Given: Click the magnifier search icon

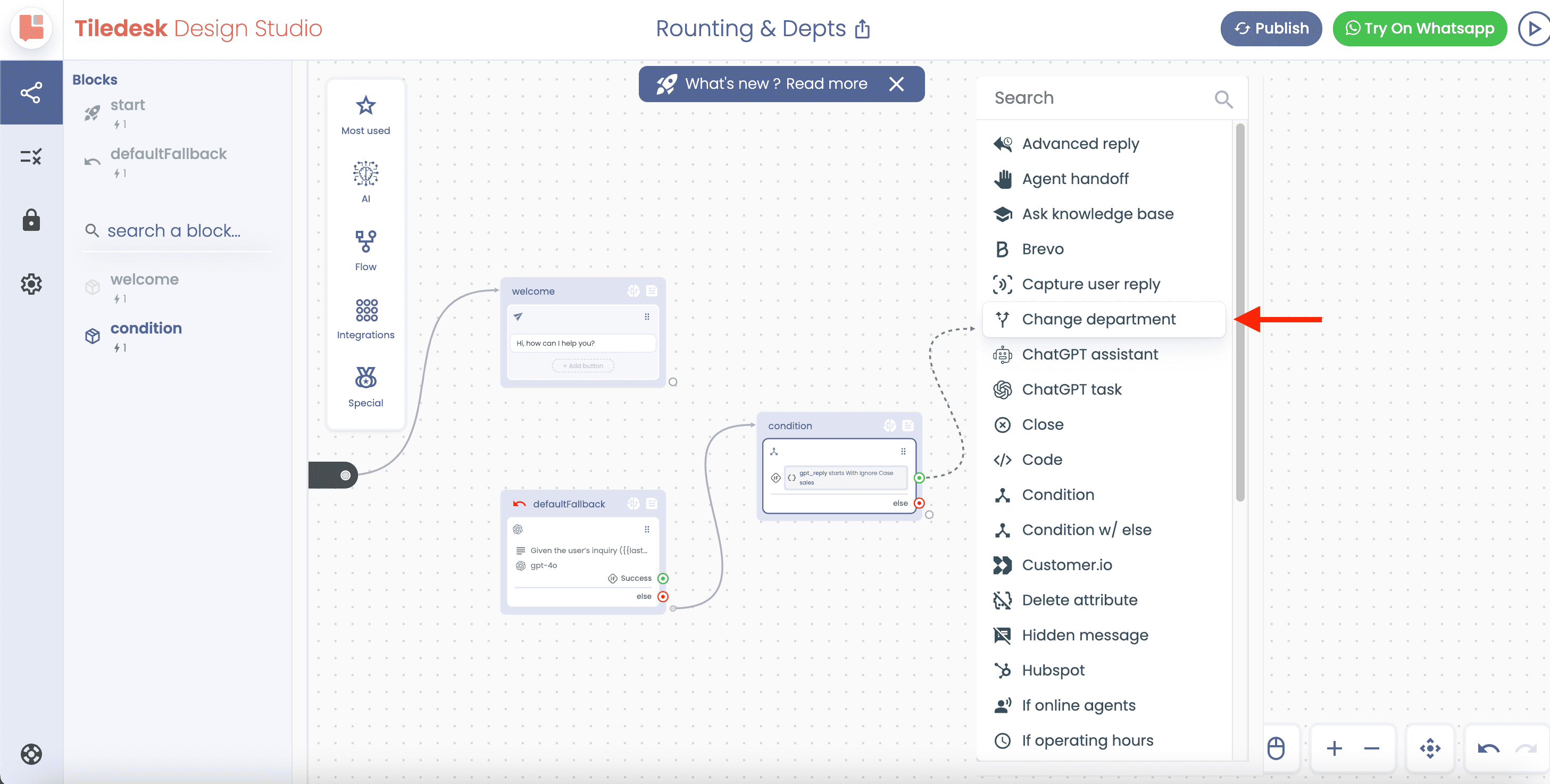Looking at the screenshot, I should point(1223,99).
